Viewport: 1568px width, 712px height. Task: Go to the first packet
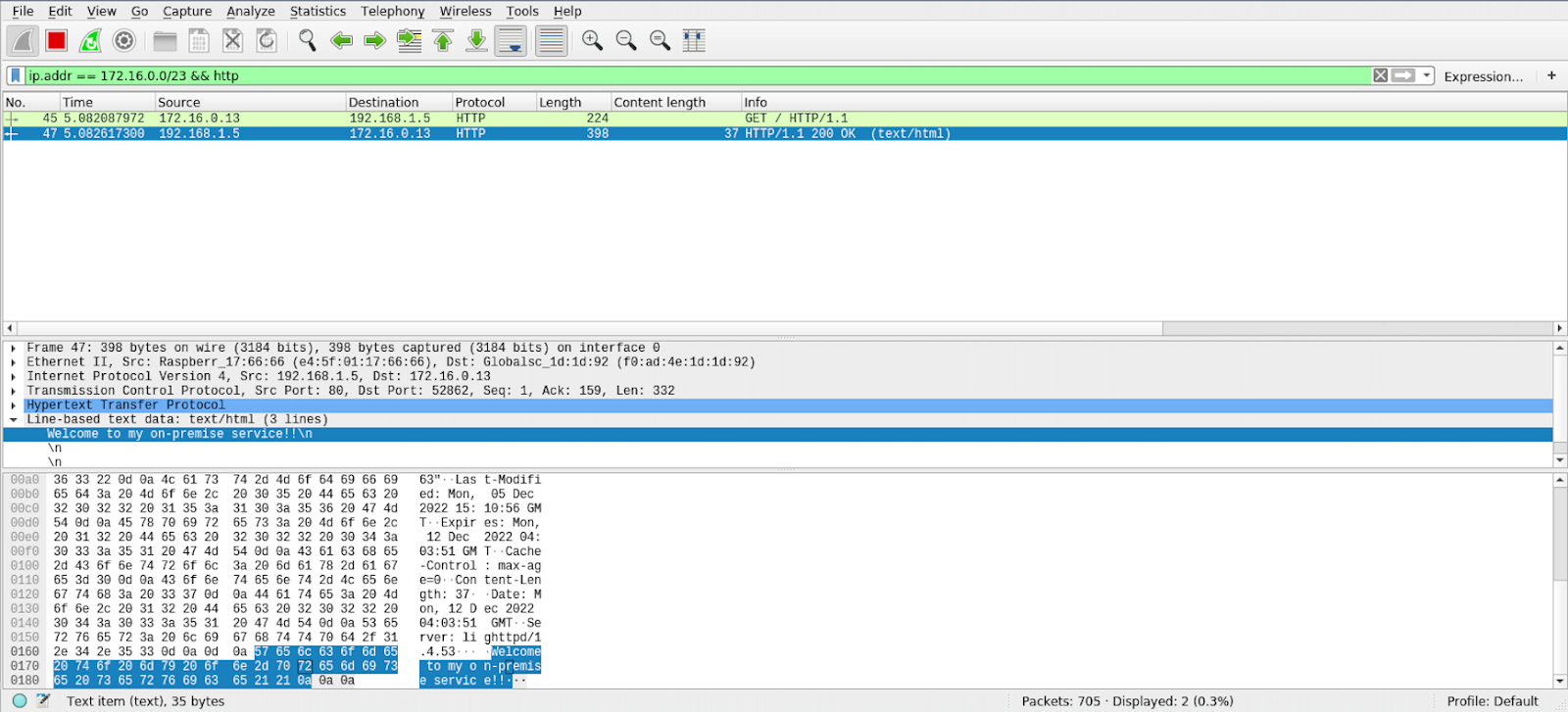click(x=443, y=41)
